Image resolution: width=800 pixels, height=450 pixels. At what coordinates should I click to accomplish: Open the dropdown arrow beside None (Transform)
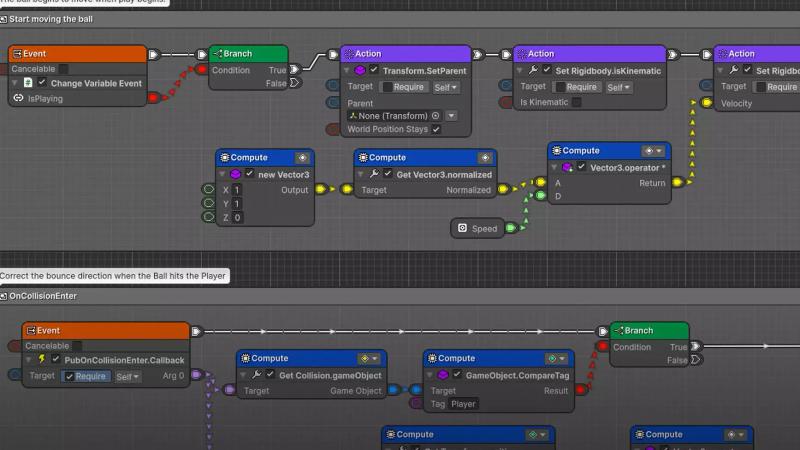point(451,116)
